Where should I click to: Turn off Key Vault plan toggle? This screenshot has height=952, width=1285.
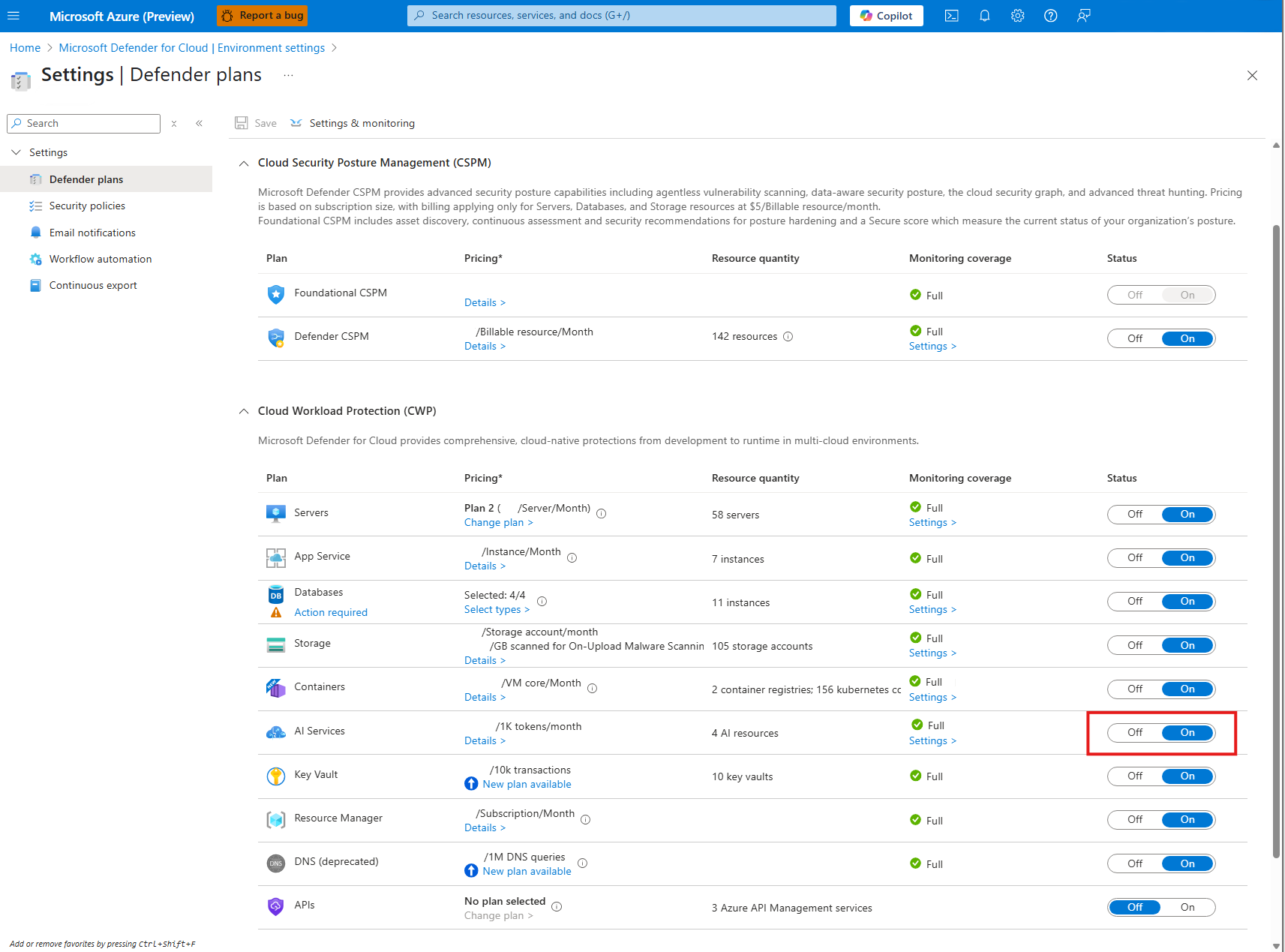tap(1135, 776)
